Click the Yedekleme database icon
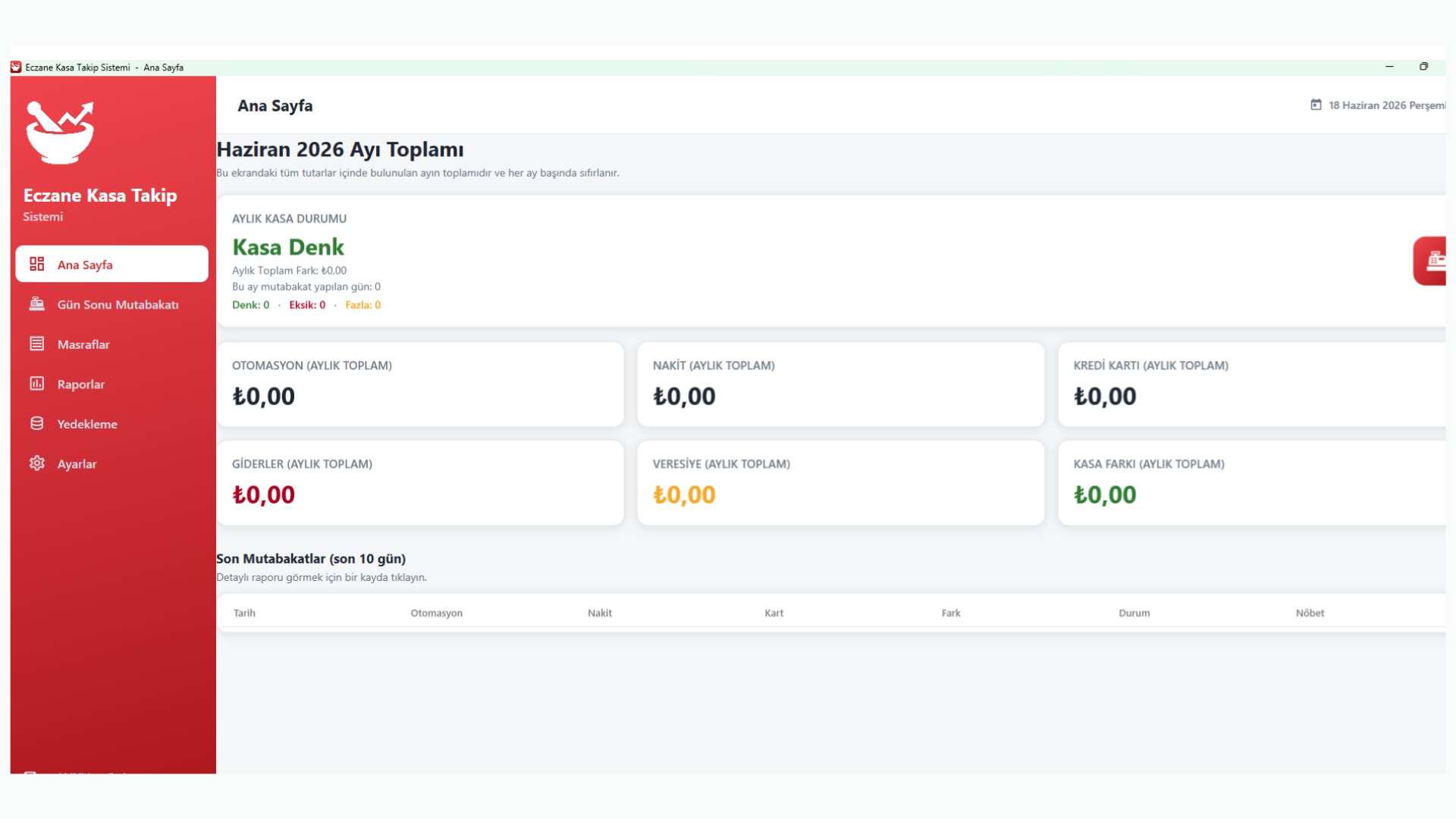1456x819 pixels. (36, 423)
